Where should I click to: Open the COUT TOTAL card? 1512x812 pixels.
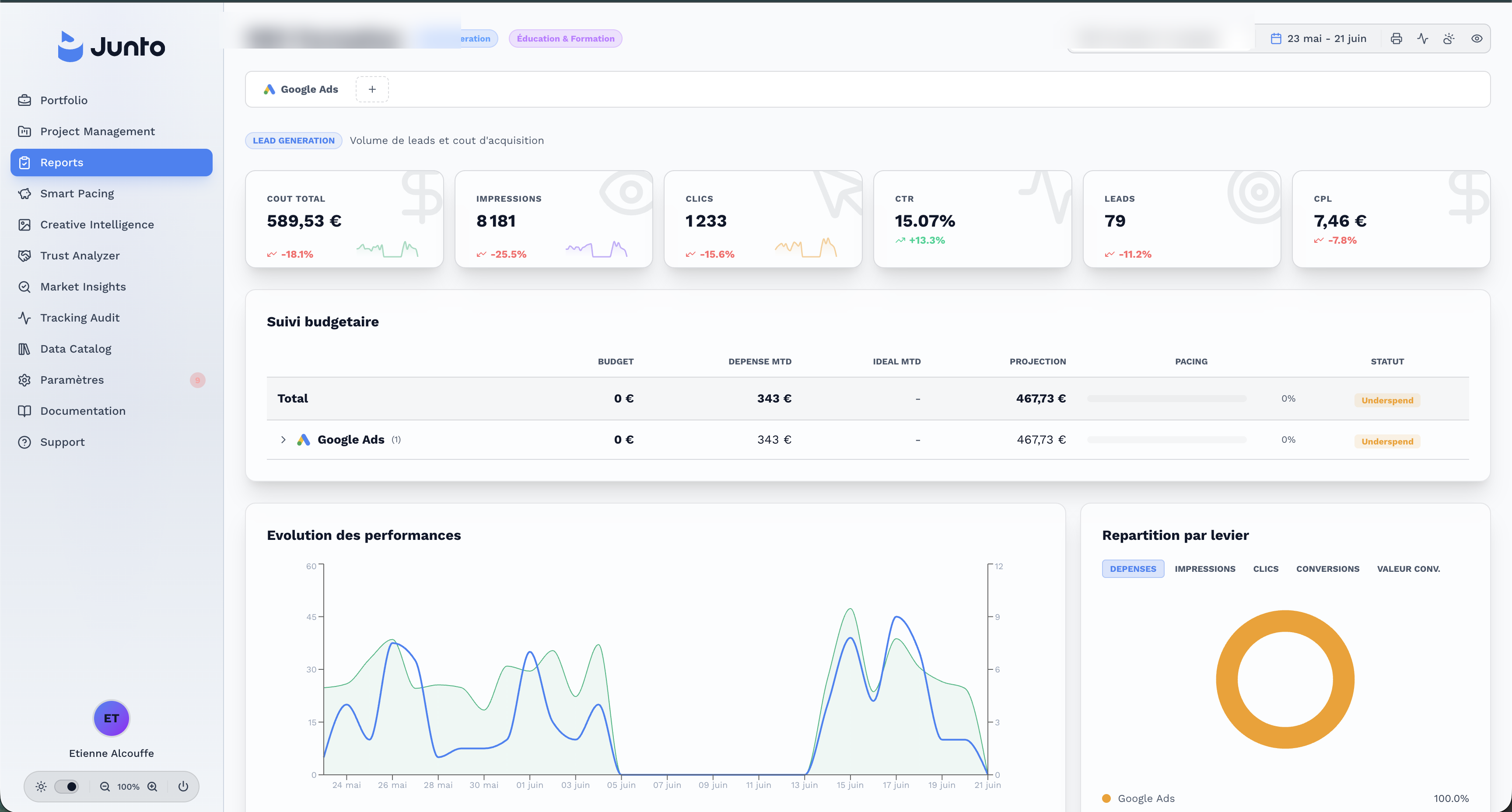point(344,219)
